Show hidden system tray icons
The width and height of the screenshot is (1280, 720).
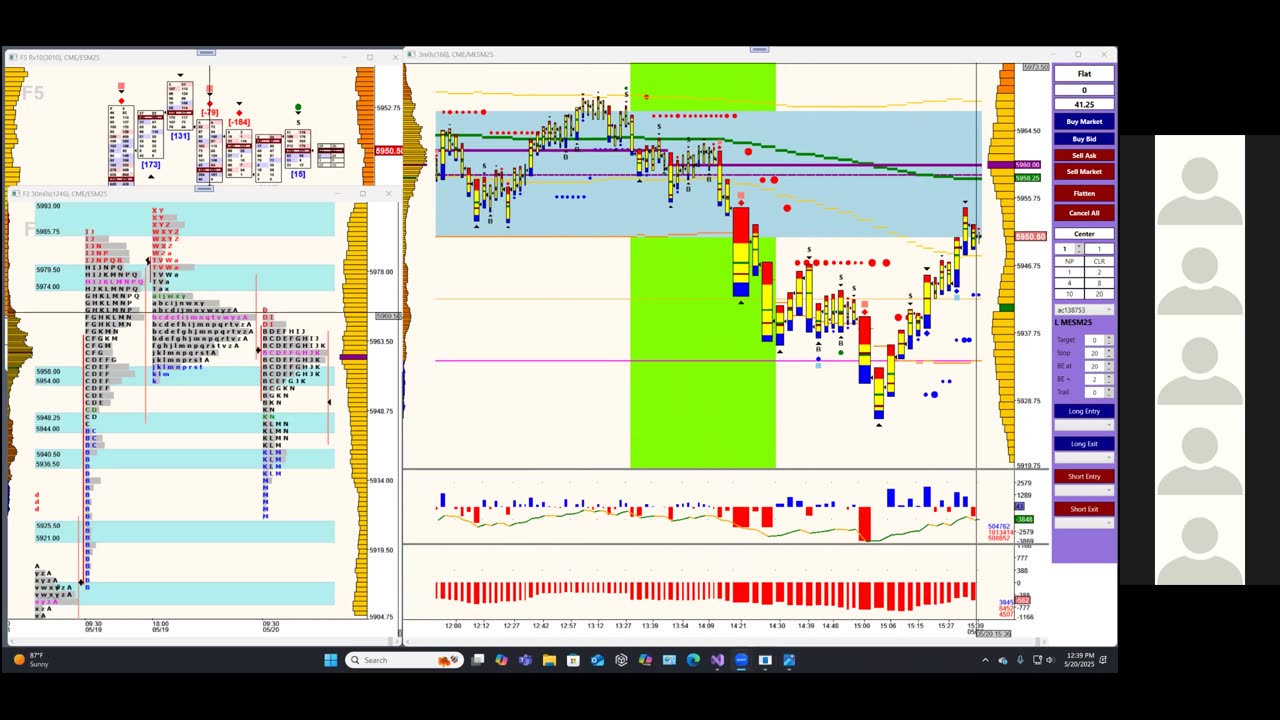[x=985, y=660]
